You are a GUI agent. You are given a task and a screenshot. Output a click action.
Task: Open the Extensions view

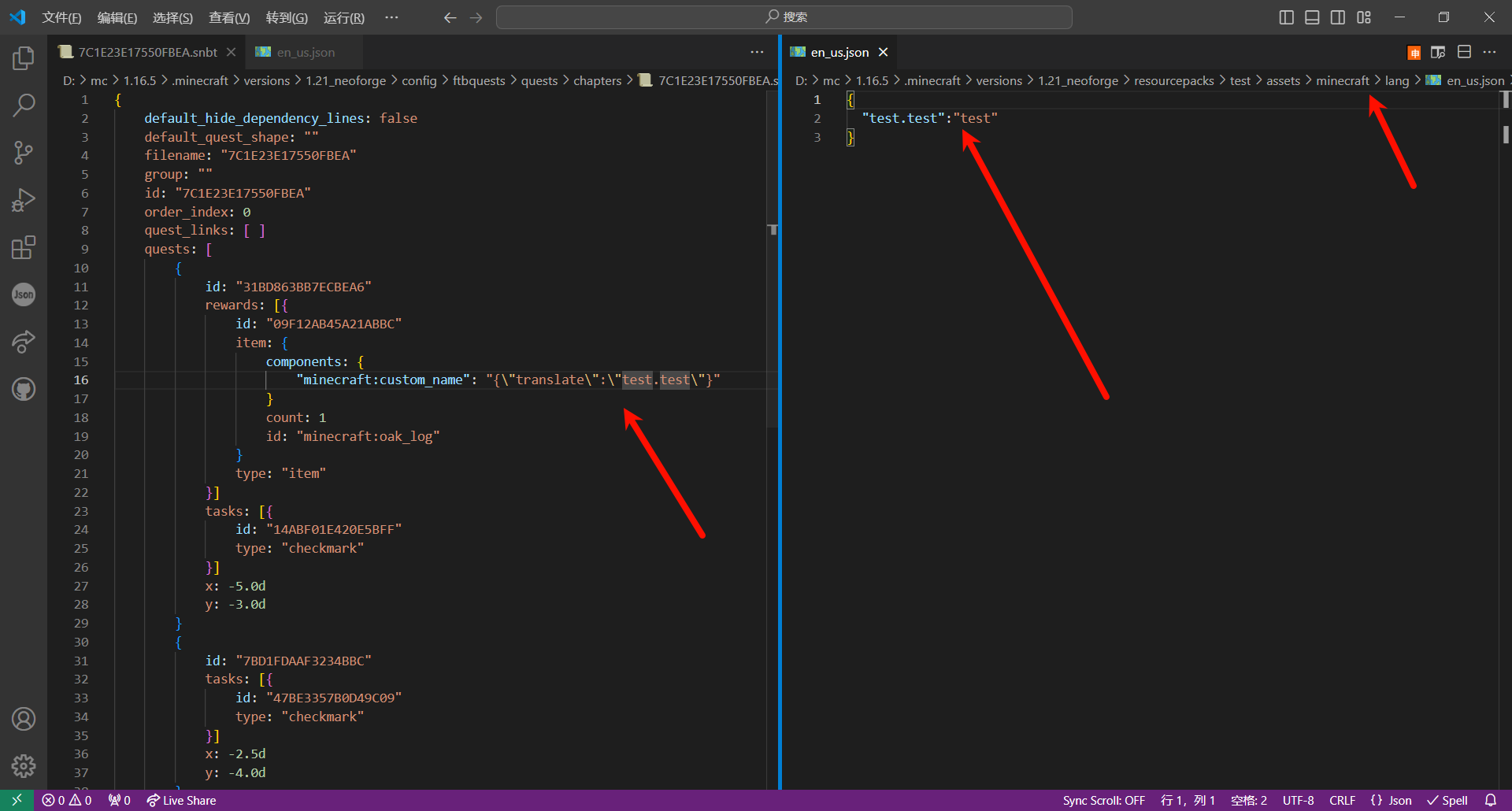point(24,247)
